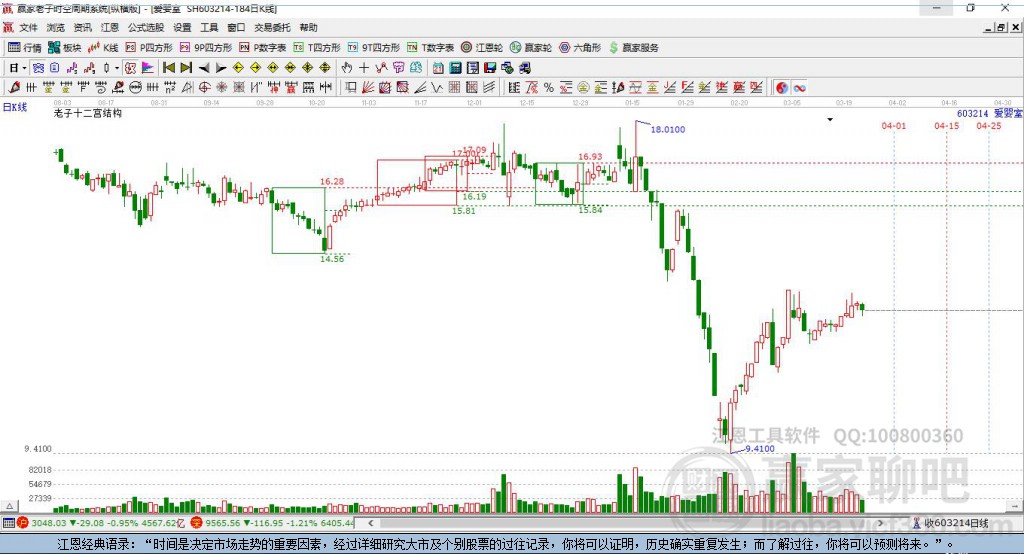The image size is (1024, 554).
Task: Open the 江恩 menu
Action: [x=110, y=27]
